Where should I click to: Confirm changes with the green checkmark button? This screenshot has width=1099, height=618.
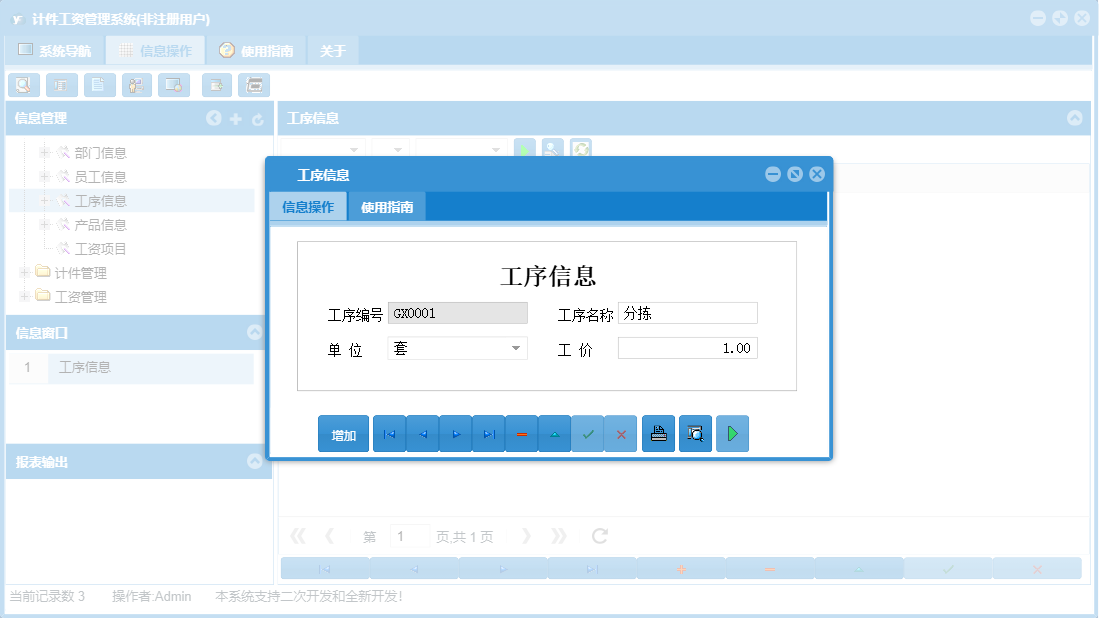coord(588,433)
